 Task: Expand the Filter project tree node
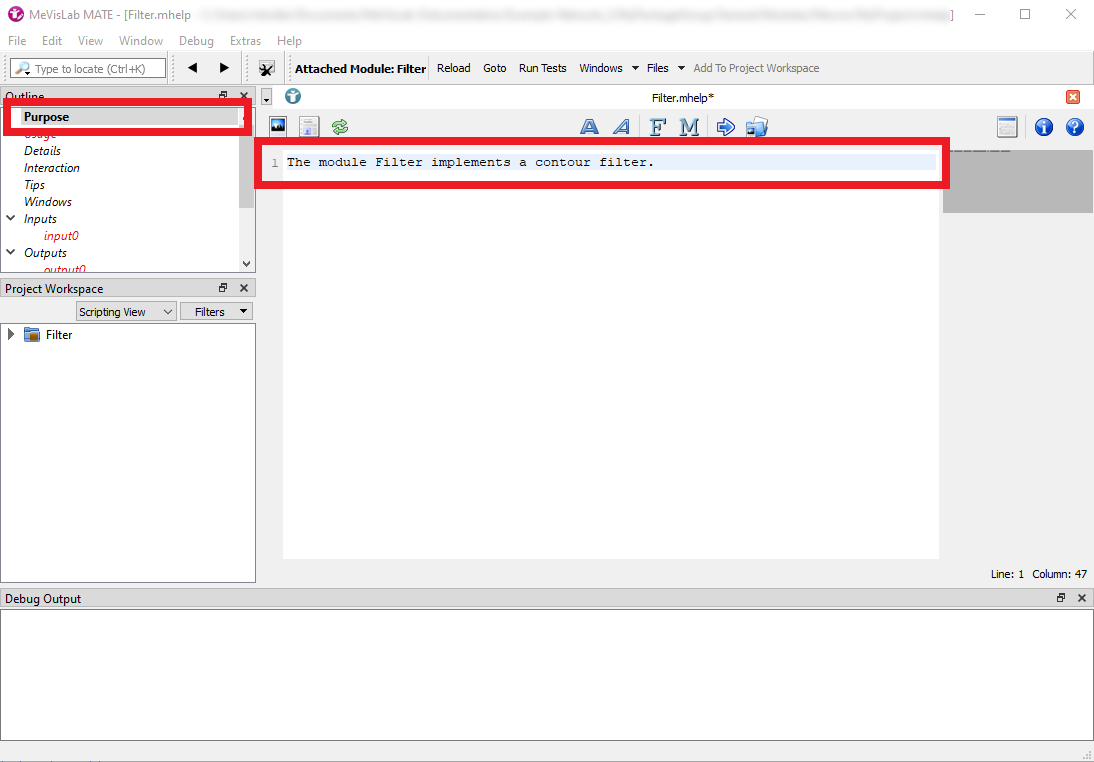(x=11, y=335)
